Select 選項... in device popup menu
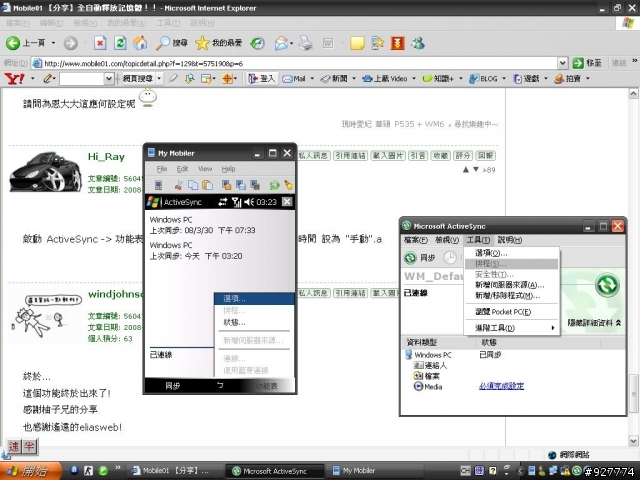 point(254,299)
